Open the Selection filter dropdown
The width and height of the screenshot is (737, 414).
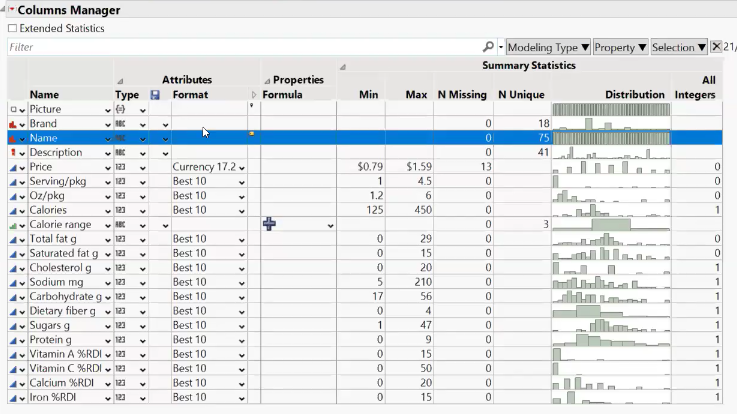point(679,47)
